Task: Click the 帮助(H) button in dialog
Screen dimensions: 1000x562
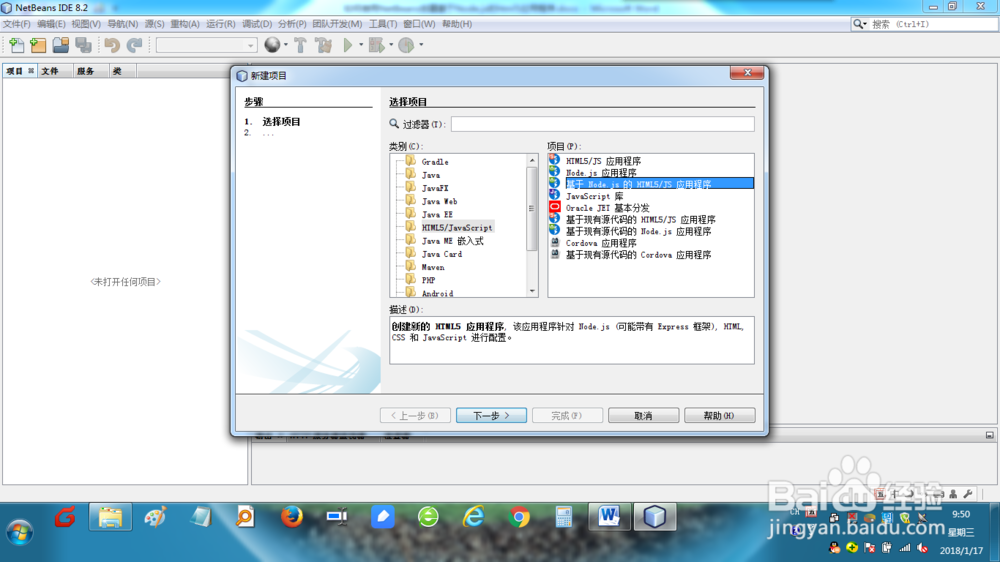Action: coord(719,415)
